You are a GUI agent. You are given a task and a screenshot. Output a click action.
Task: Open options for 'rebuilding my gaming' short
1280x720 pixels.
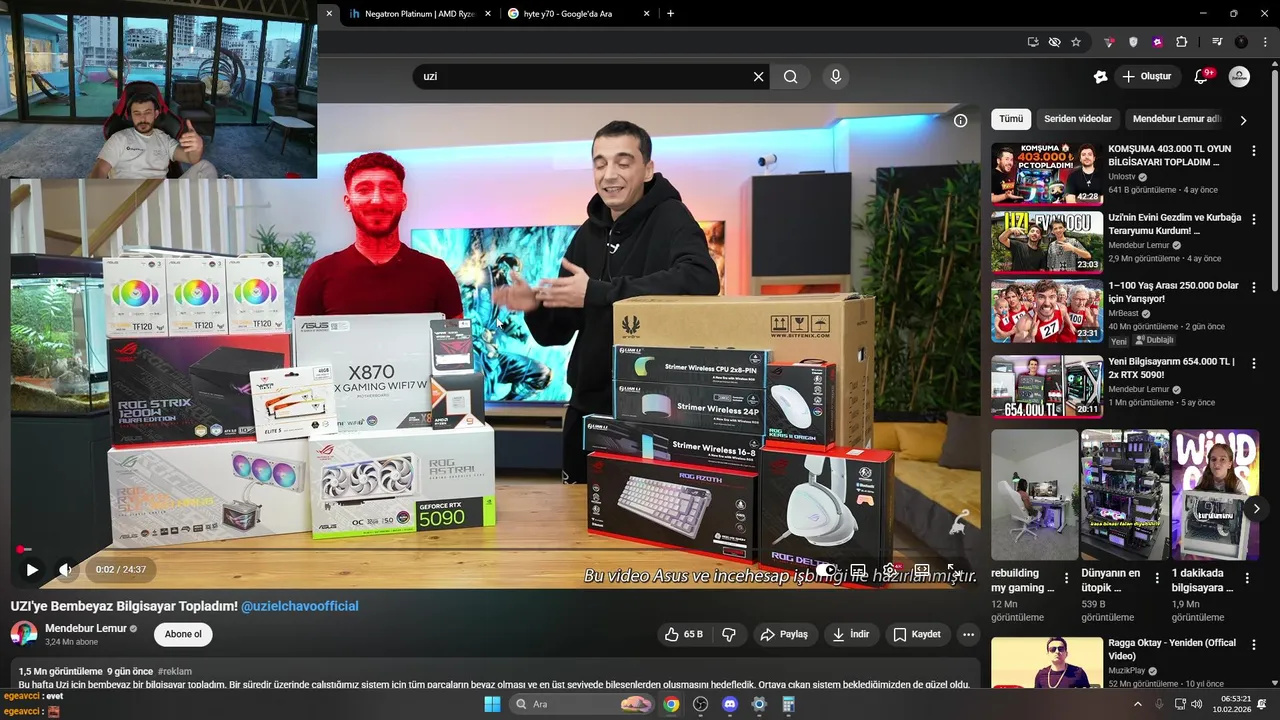tap(1069, 578)
